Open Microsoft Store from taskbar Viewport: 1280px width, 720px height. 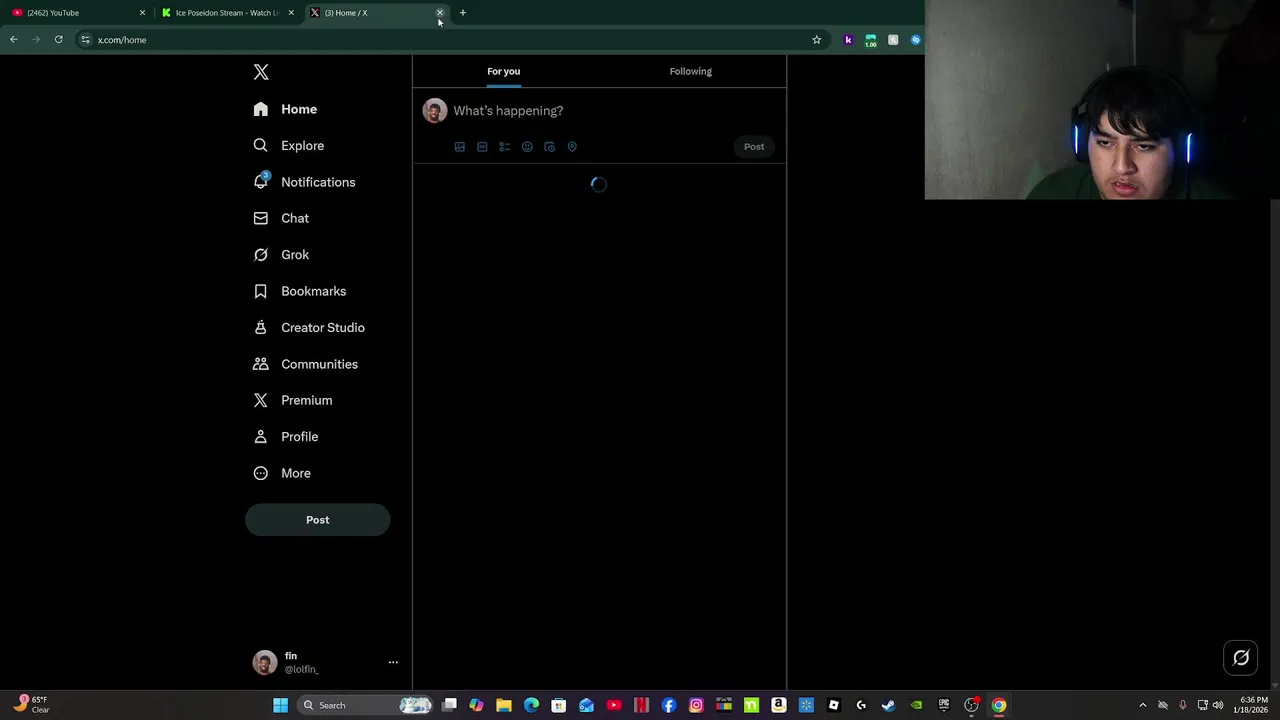click(559, 705)
